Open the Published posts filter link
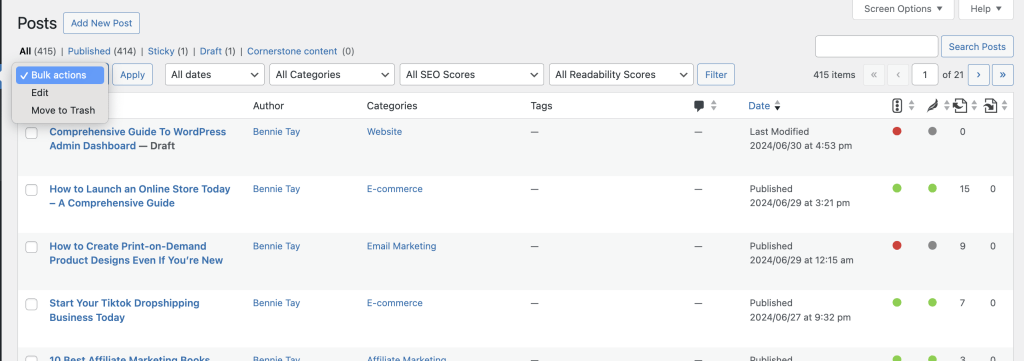 click(89, 51)
